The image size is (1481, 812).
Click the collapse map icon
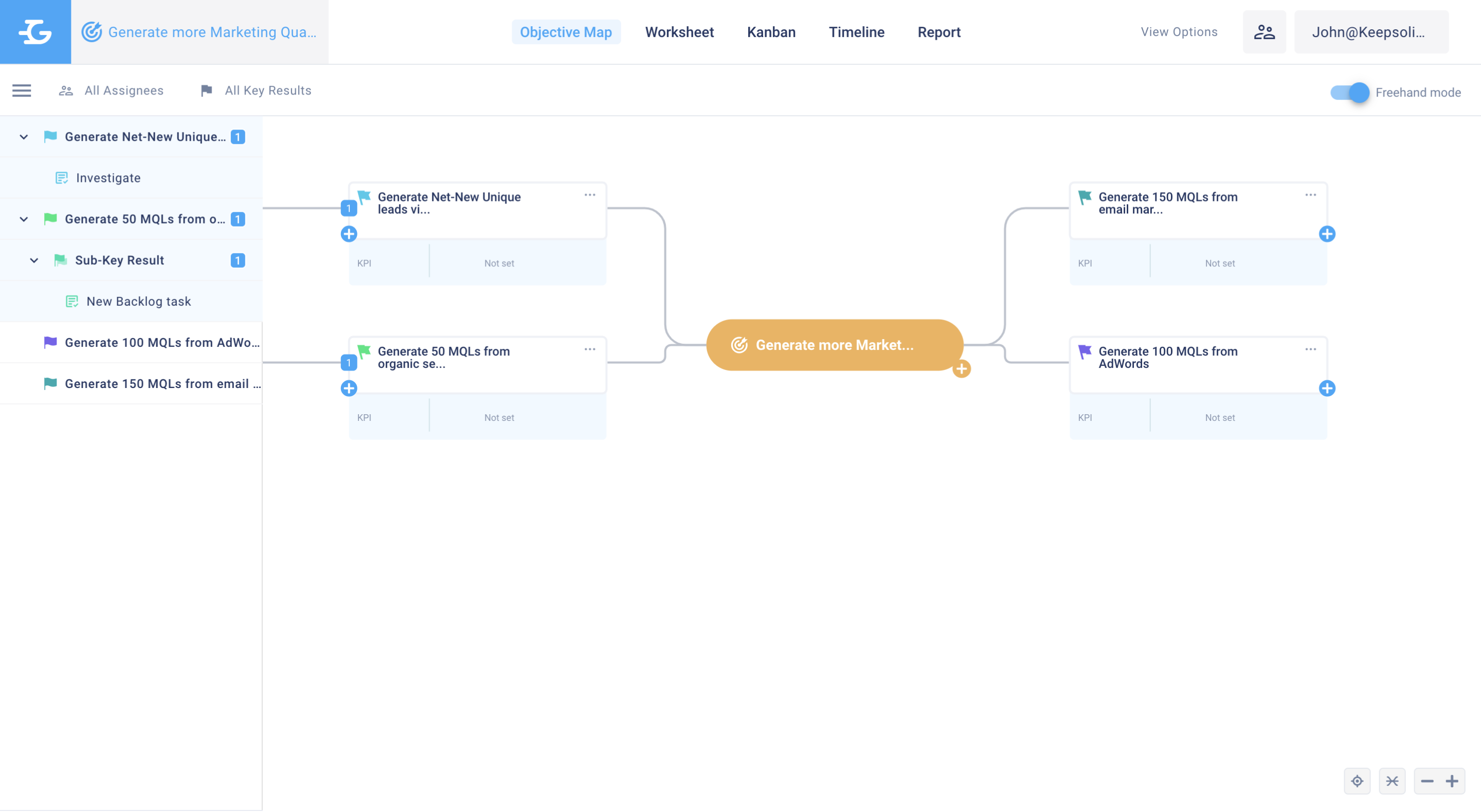pyautogui.click(x=1392, y=781)
